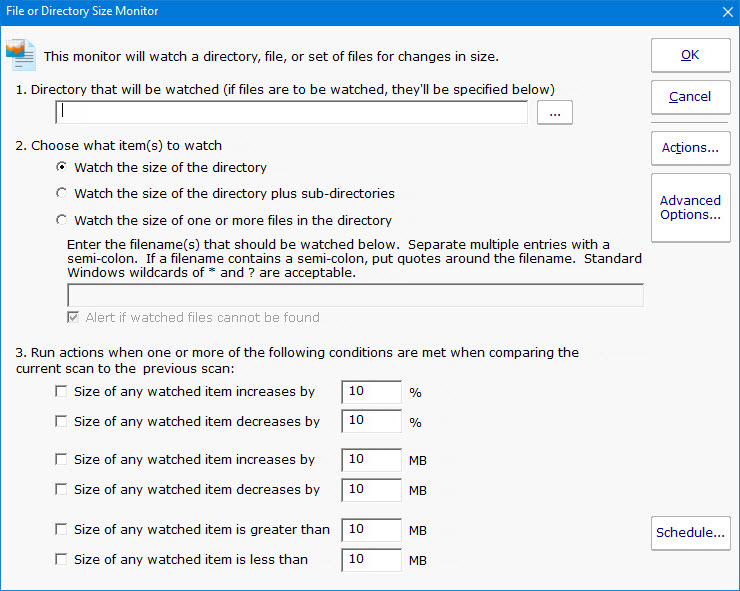
Task: Open the Actions dialog
Action: click(690, 148)
